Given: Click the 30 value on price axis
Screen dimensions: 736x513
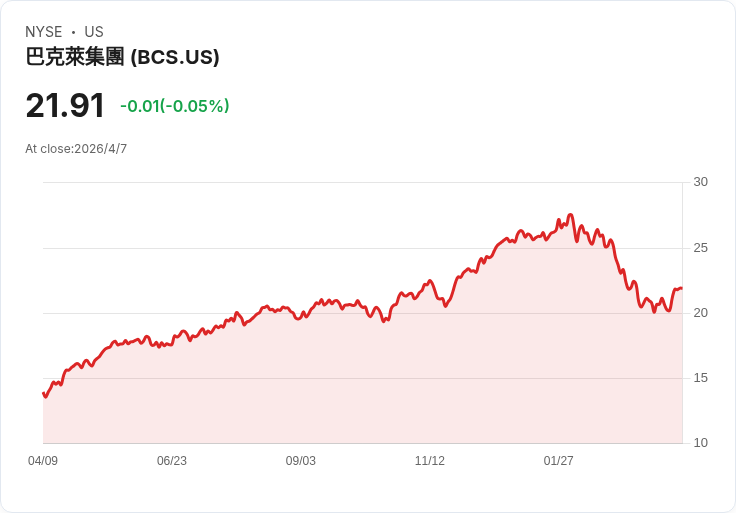Looking at the screenshot, I should (x=701, y=182).
